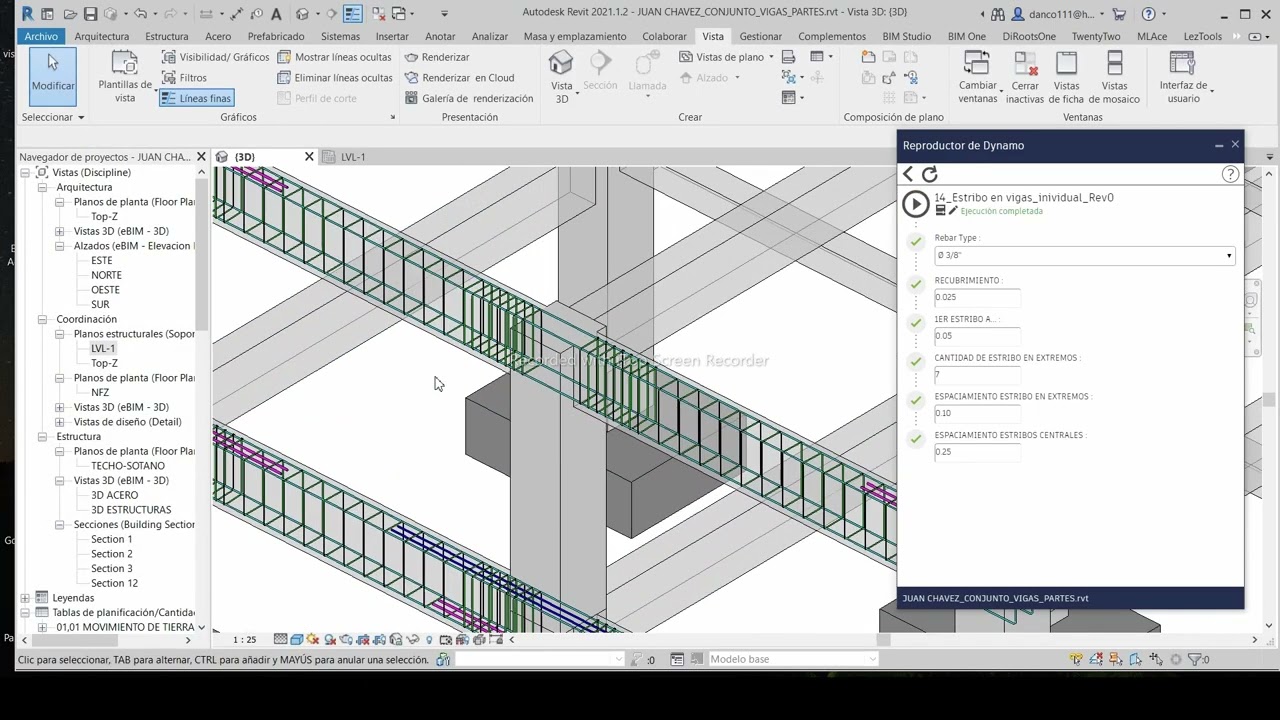
Task: Open Visibilidad/Gráficos settings
Action: 215,57
